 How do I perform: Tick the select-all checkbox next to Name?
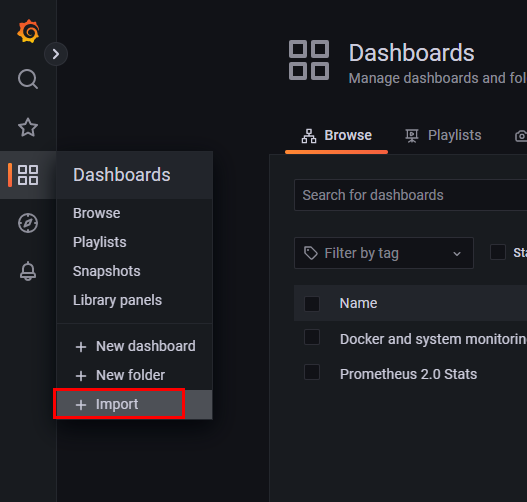point(312,303)
